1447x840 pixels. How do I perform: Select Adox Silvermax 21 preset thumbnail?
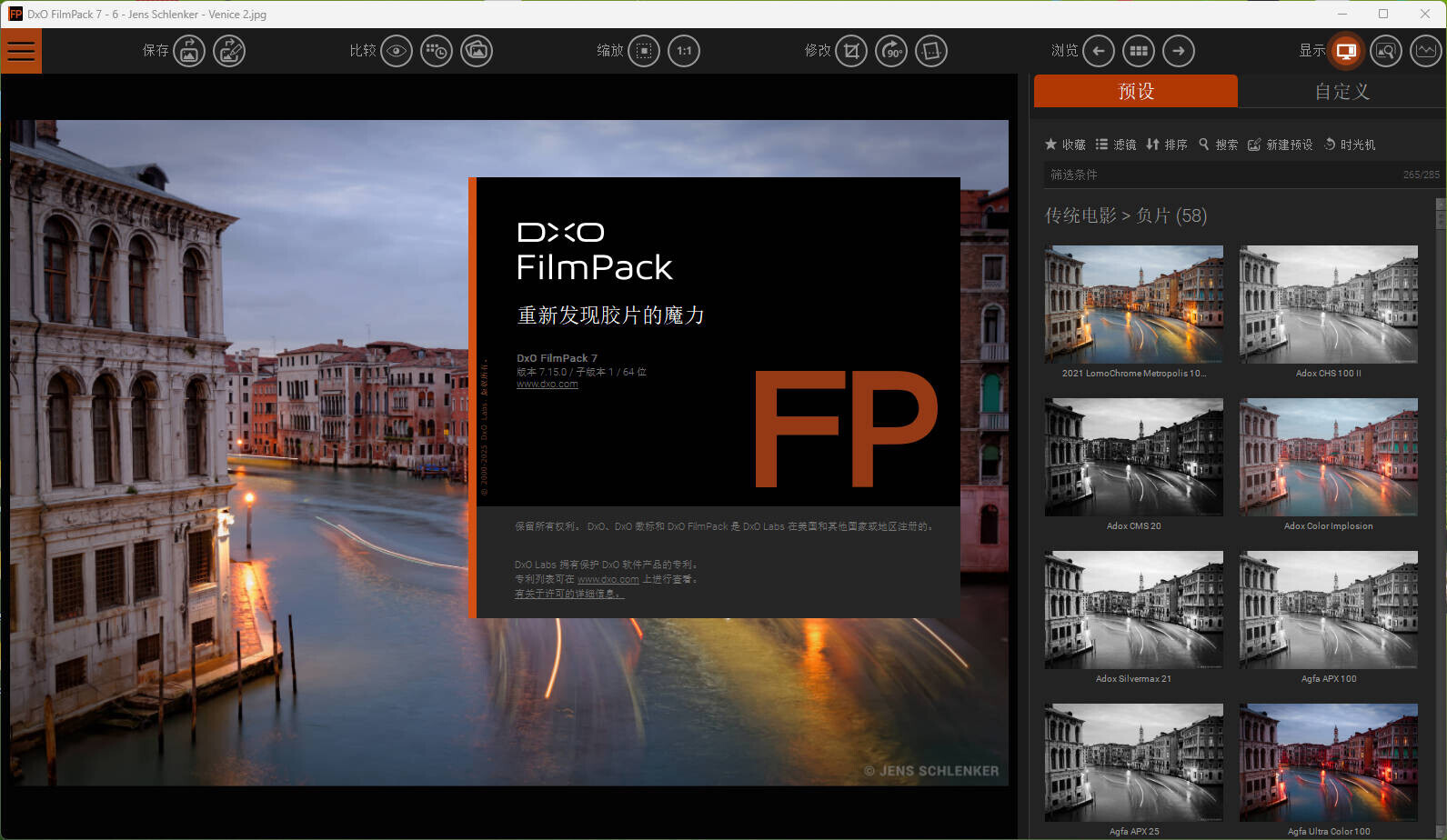pyautogui.click(x=1134, y=610)
